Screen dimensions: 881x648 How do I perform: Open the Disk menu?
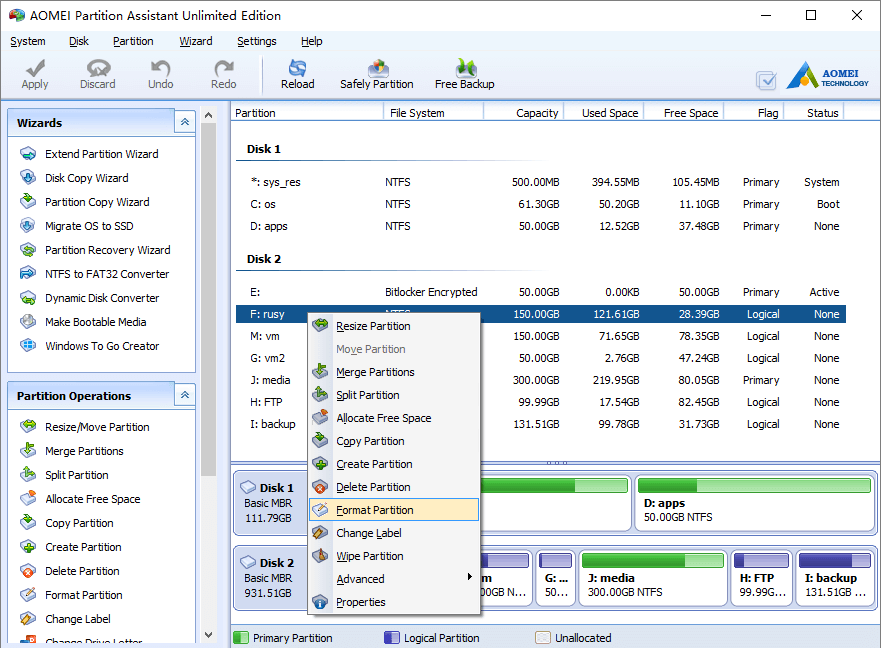click(79, 41)
